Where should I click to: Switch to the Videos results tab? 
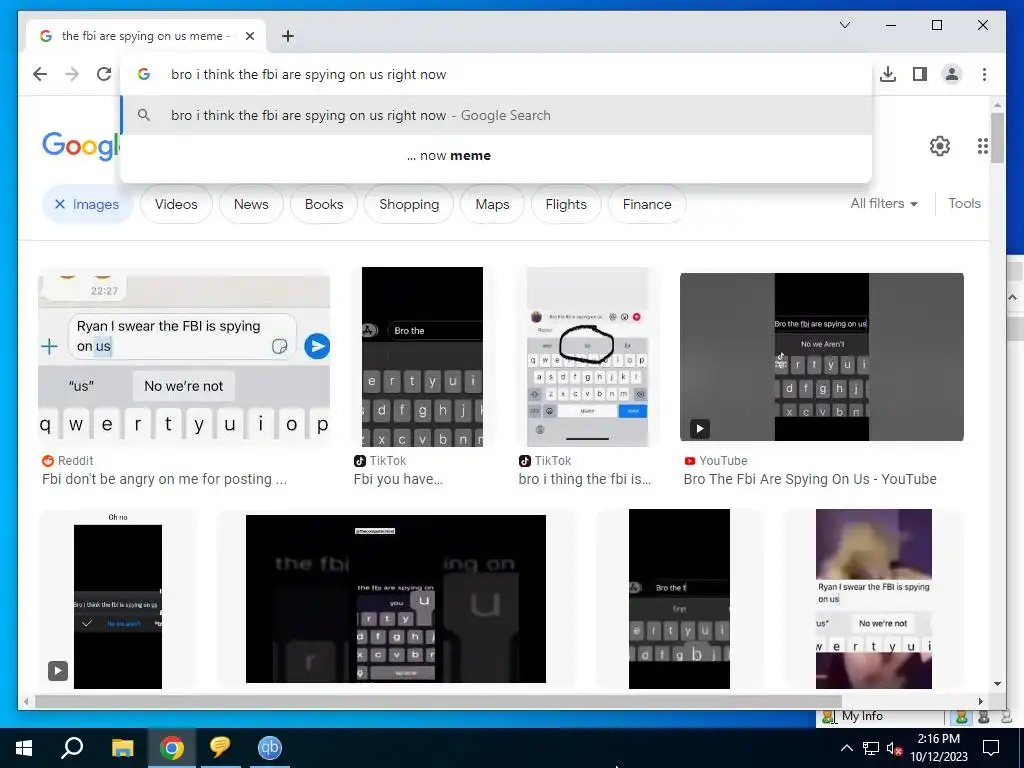[176, 204]
